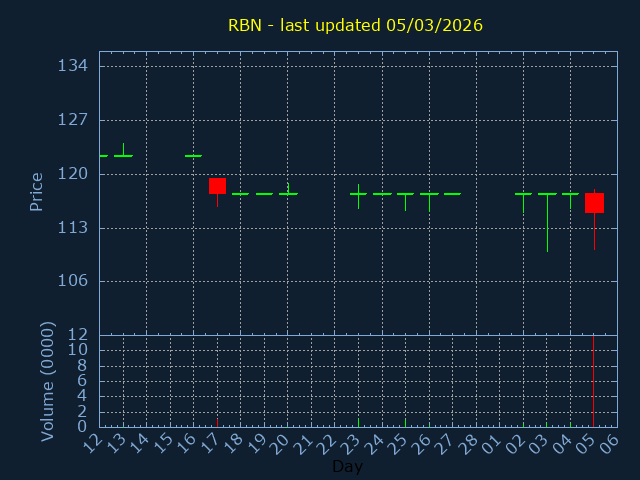Select the small green volume bar on day 23

click(x=358, y=422)
